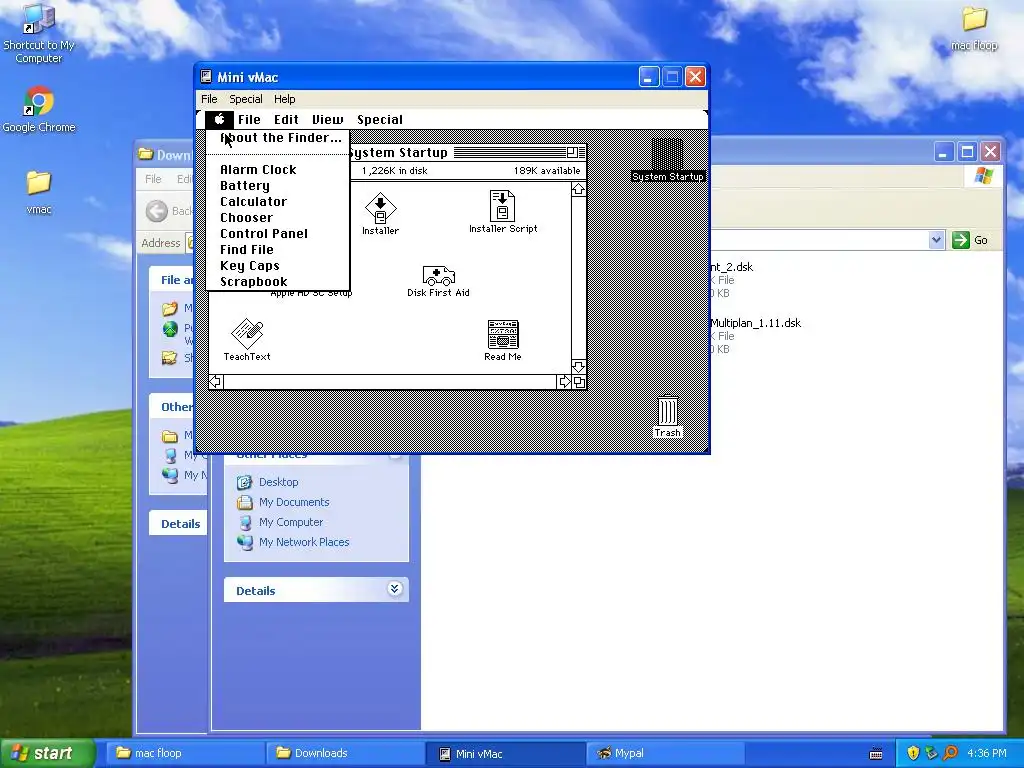
Task: Open Shortcut to My Computer desktop icon
Action: [39, 34]
